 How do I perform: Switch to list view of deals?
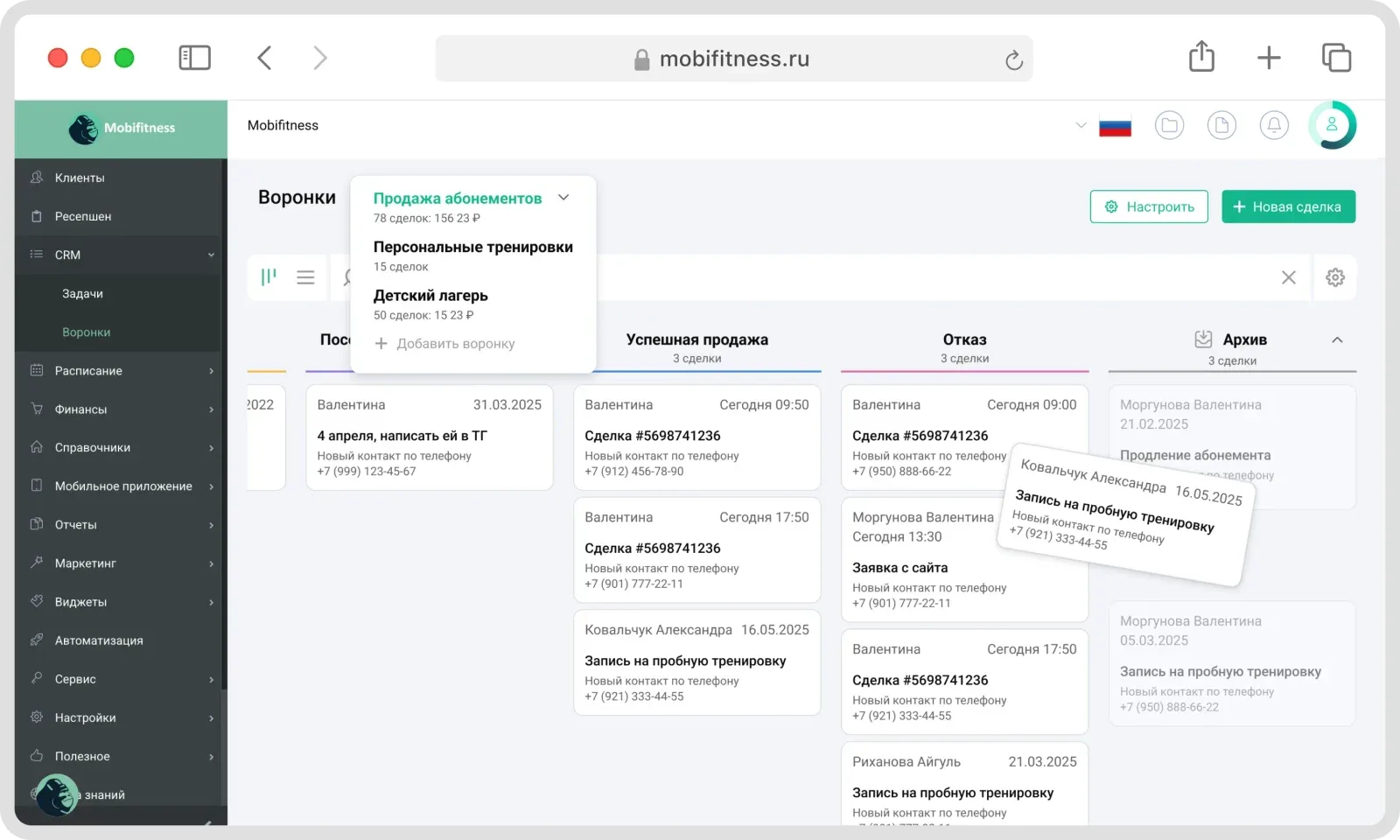point(305,277)
